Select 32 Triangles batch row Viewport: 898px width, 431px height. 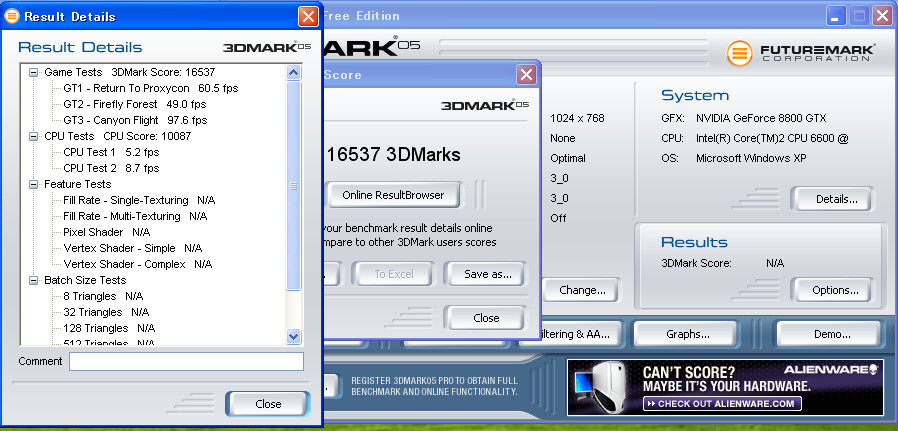click(x=106, y=313)
